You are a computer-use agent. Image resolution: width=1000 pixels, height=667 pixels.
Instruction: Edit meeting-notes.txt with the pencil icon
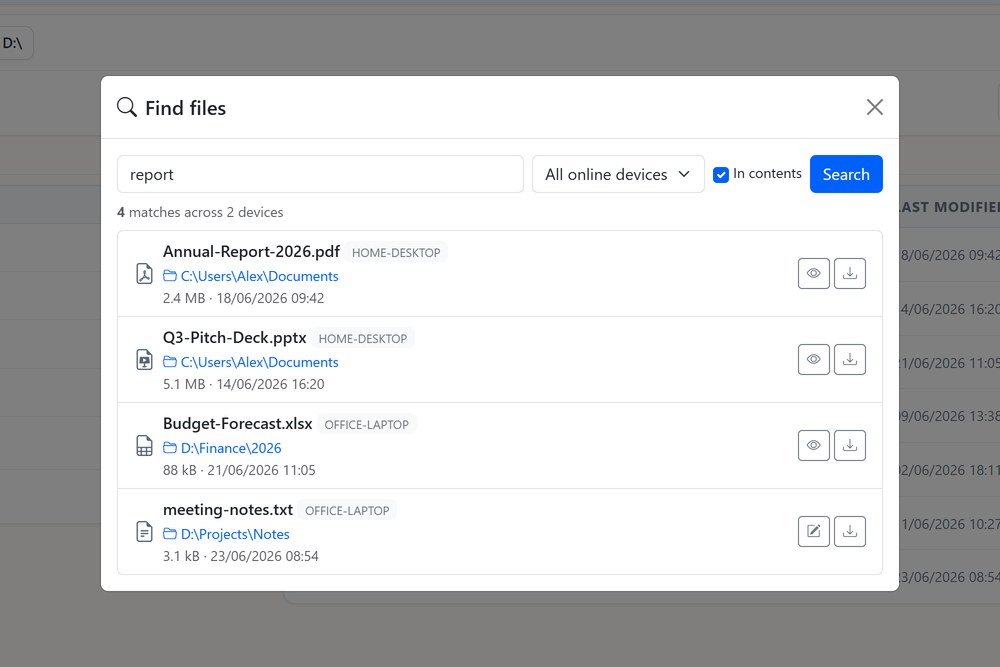click(x=813, y=531)
